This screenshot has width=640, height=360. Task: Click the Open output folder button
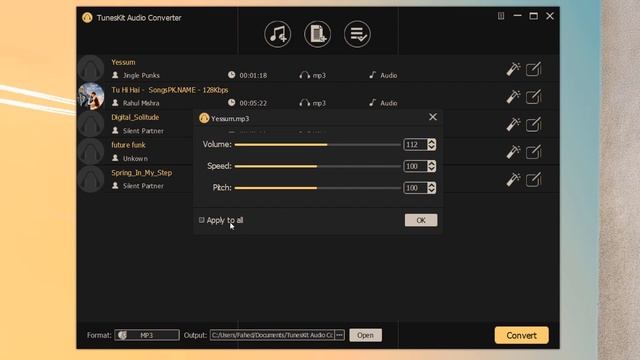pyautogui.click(x=365, y=335)
